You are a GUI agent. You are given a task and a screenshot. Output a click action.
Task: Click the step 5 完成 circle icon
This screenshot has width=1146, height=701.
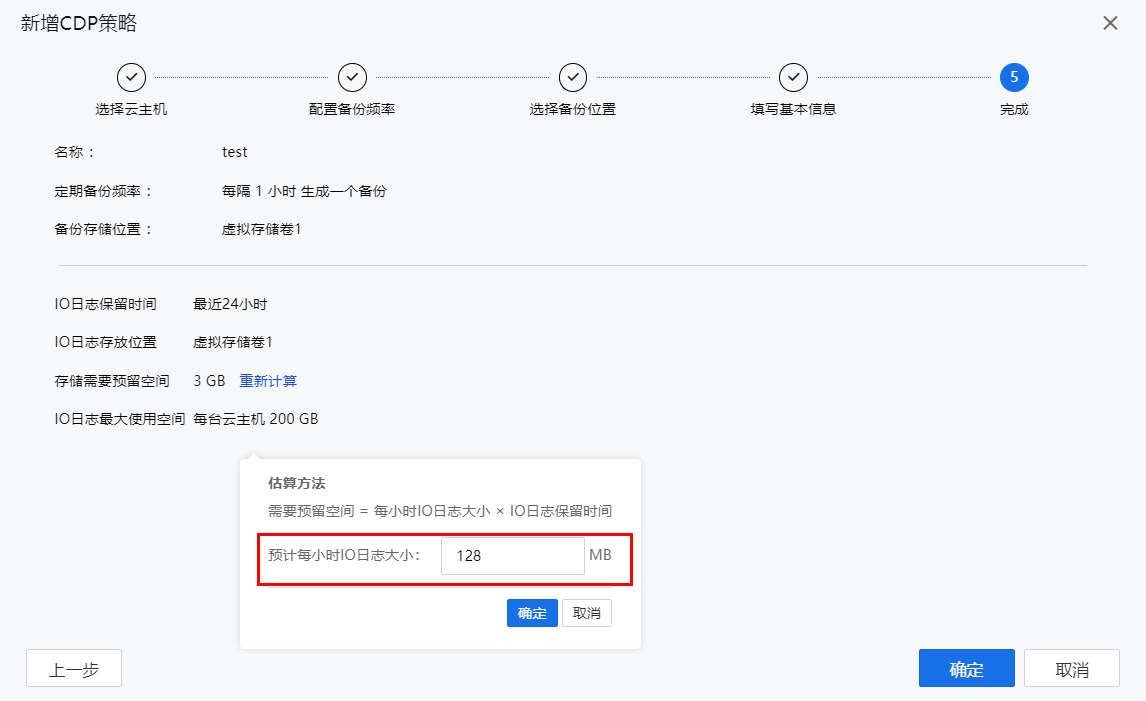[1014, 77]
